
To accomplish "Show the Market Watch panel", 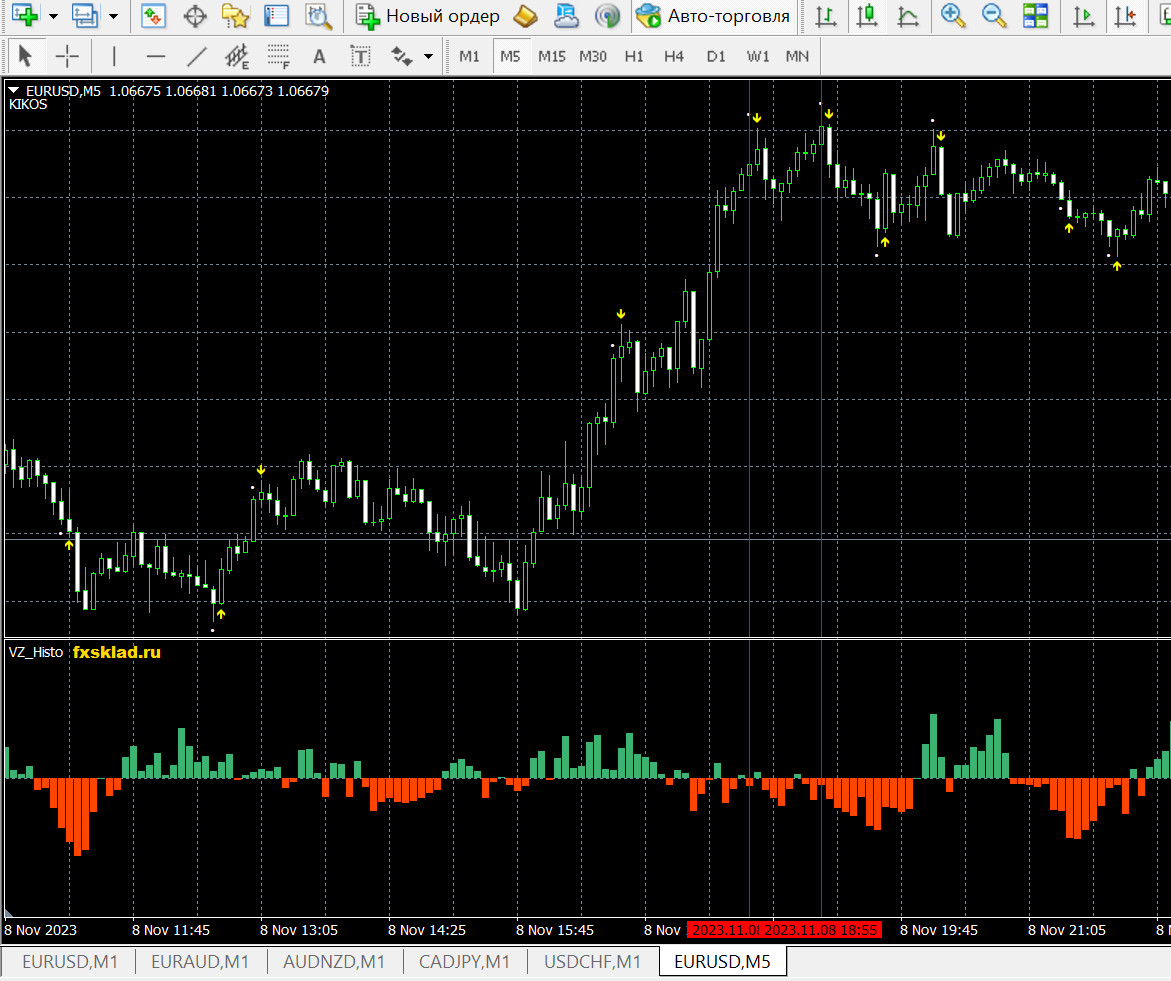I will (153, 16).
